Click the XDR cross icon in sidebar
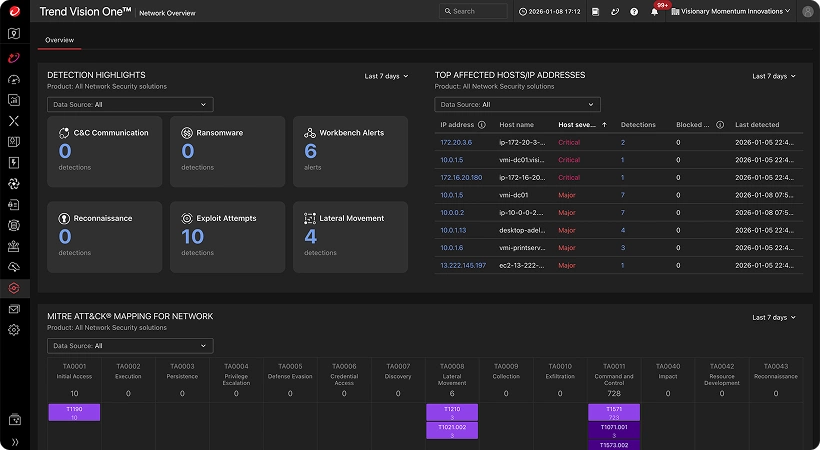The height and width of the screenshot is (450, 820). coord(14,120)
